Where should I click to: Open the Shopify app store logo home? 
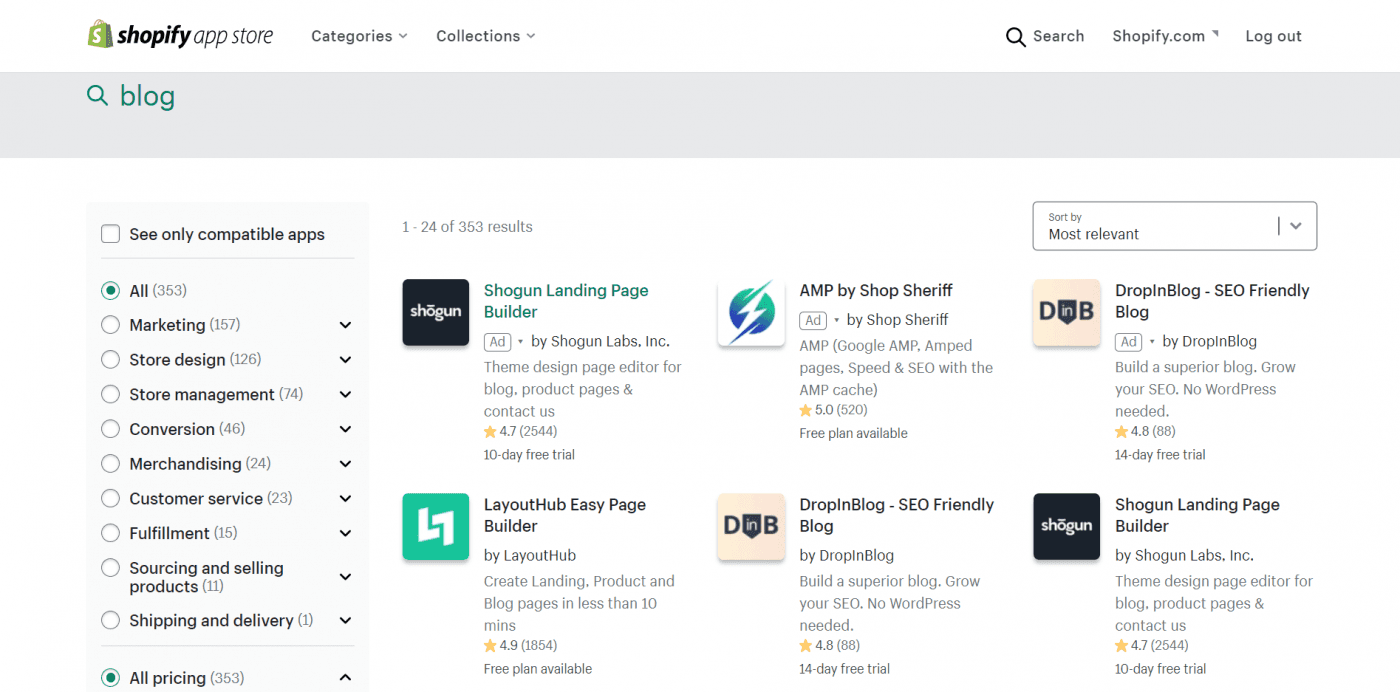coord(180,35)
